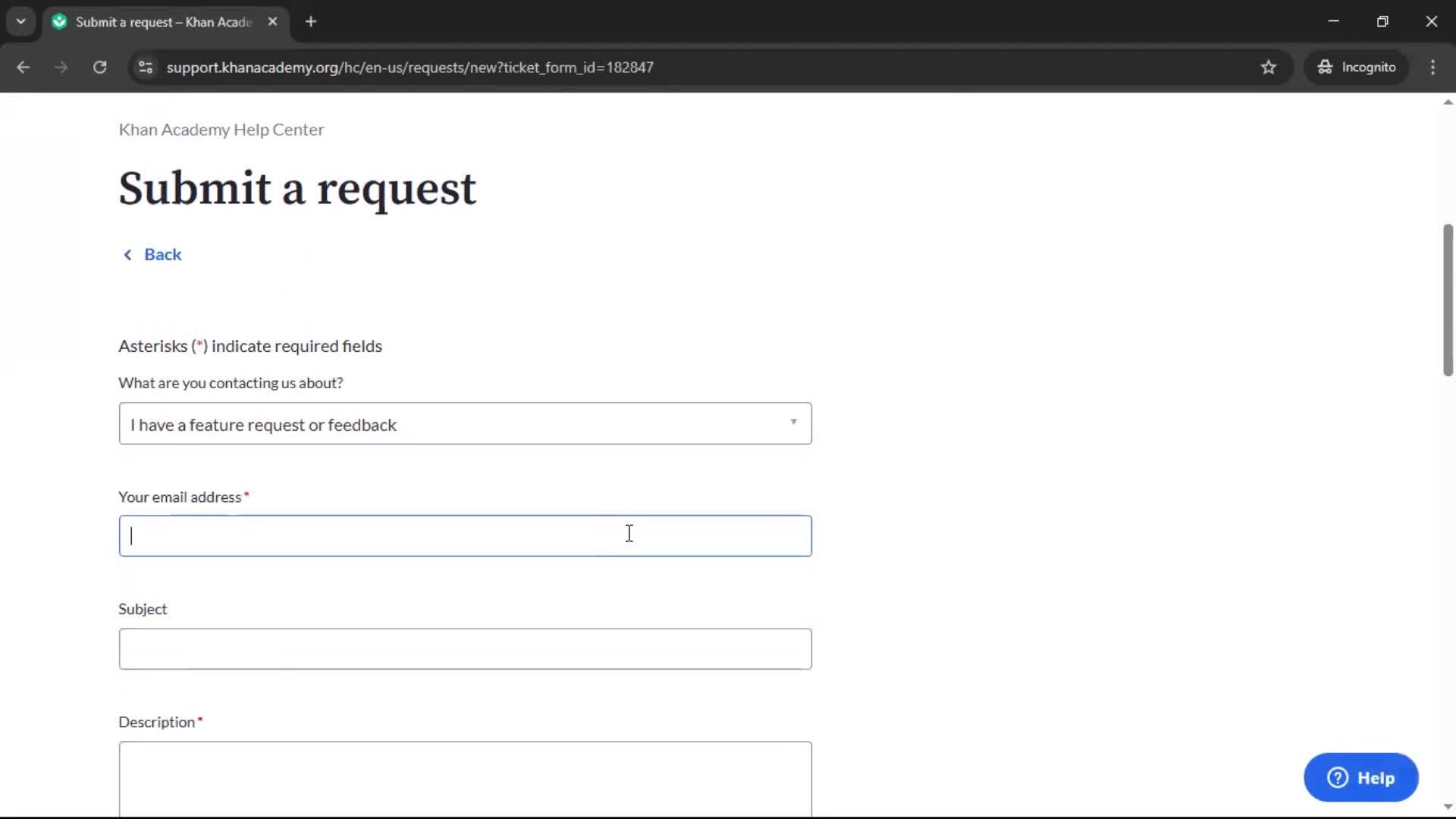The image size is (1456, 819).
Task: Open the tab search dropdown
Action: 21,21
